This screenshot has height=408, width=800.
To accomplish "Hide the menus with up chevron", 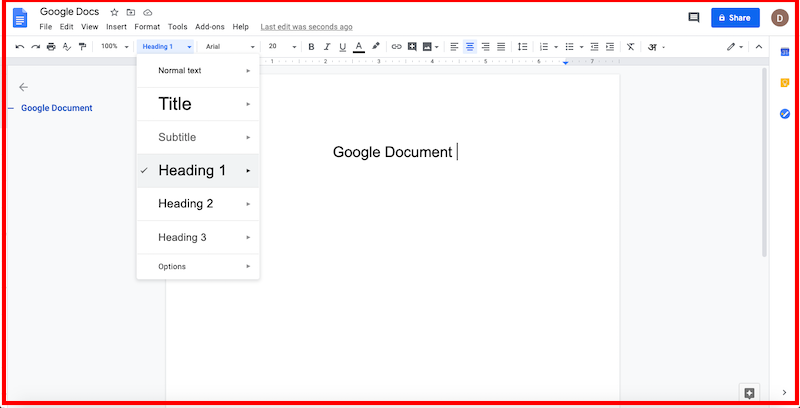I will [759, 47].
